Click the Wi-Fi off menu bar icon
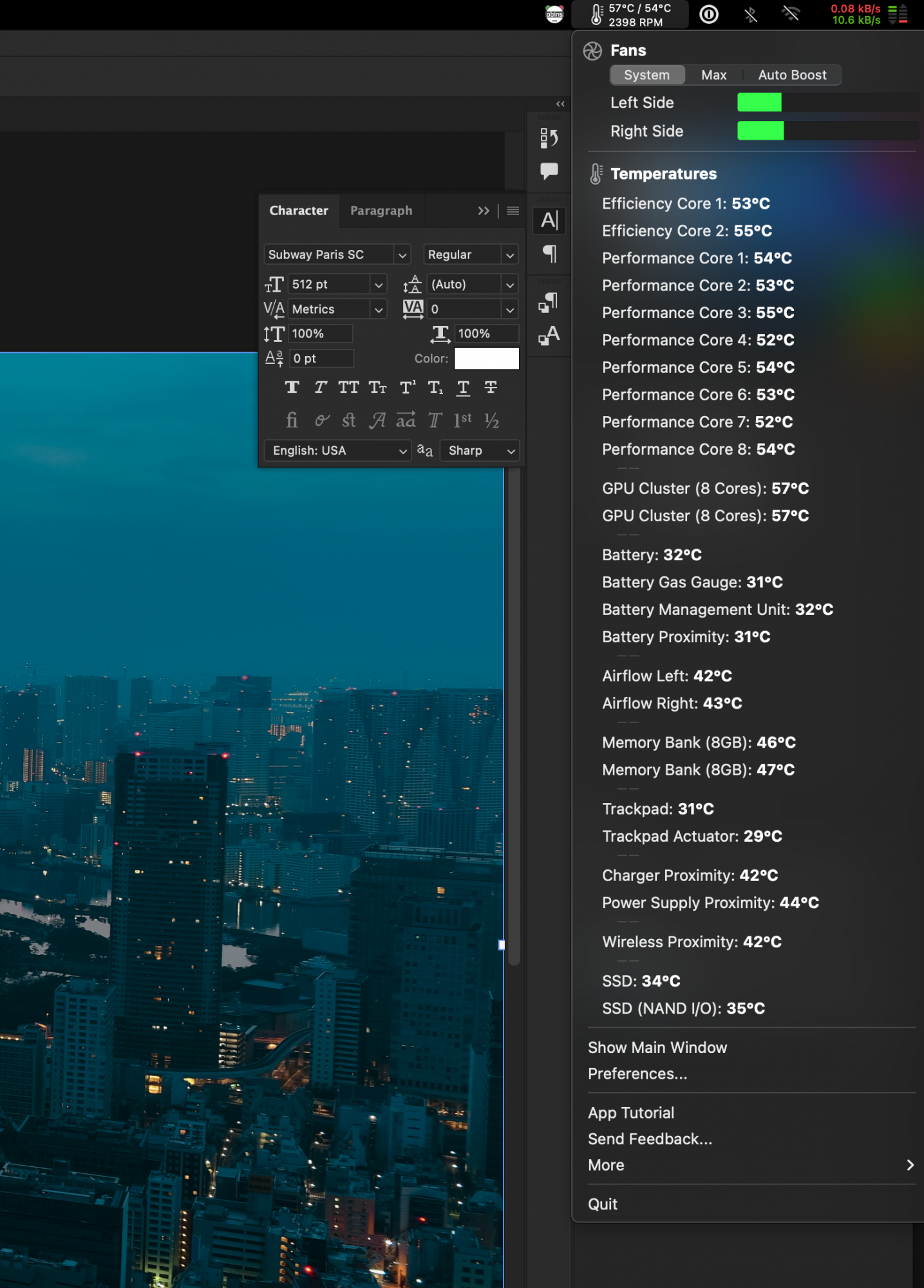Screen dimensions: 924x1288 791,14
